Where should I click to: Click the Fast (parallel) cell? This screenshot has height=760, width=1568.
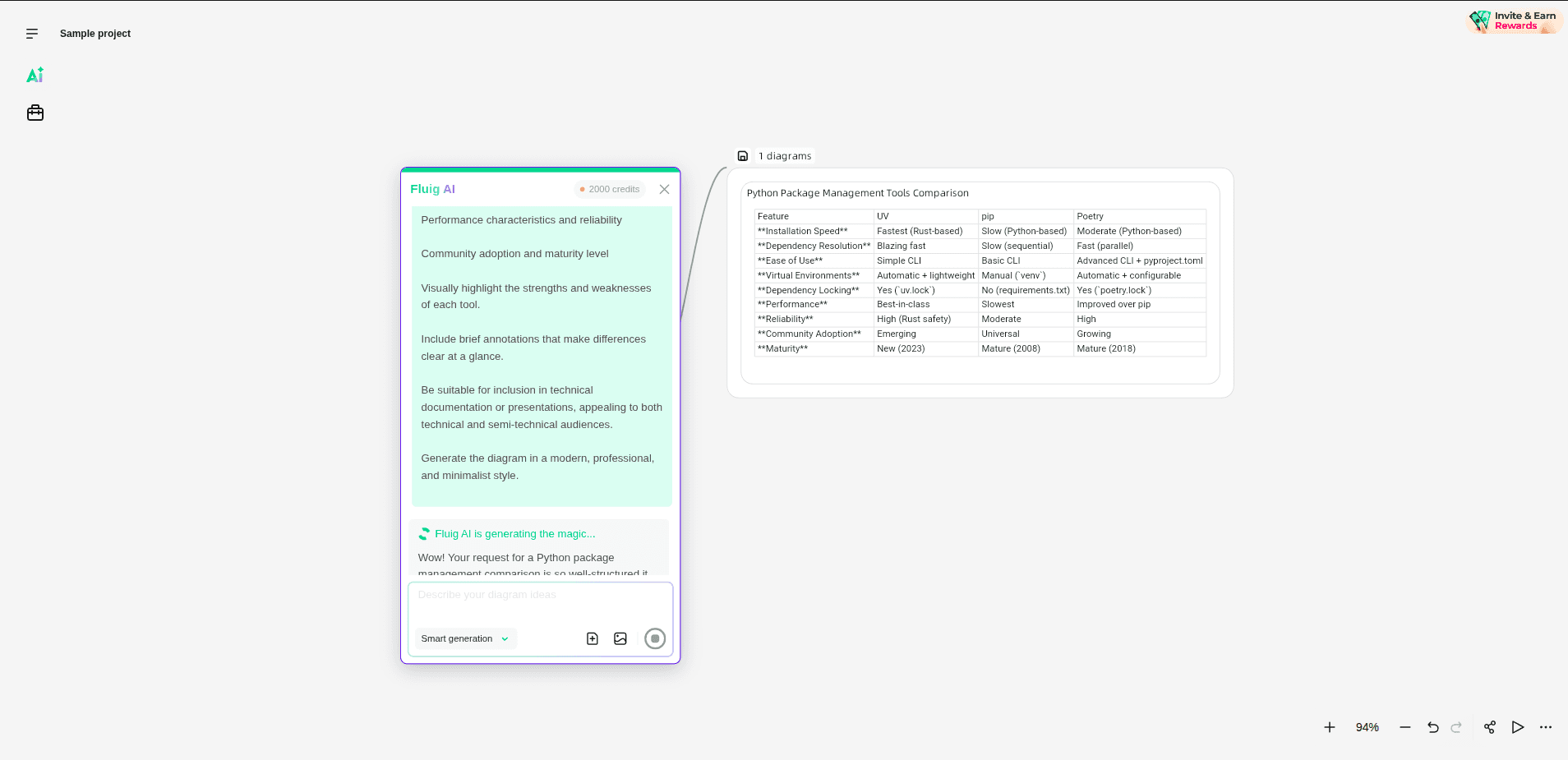[x=1140, y=246]
